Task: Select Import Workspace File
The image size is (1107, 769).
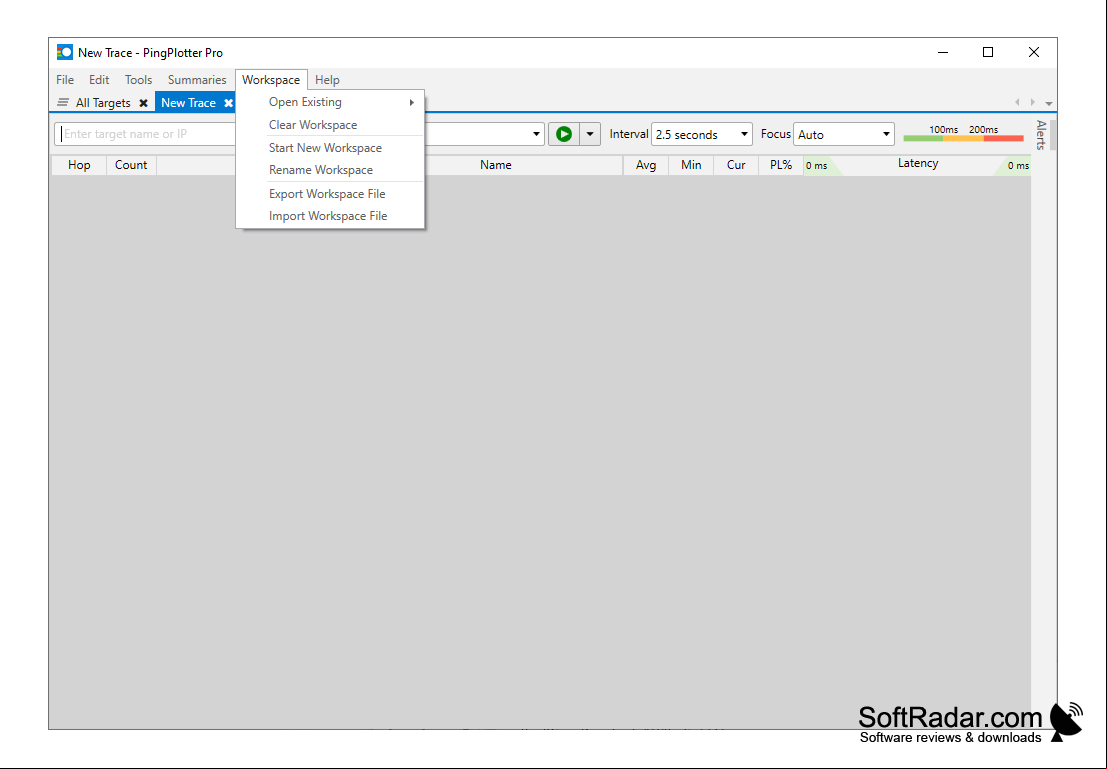Action: click(330, 216)
